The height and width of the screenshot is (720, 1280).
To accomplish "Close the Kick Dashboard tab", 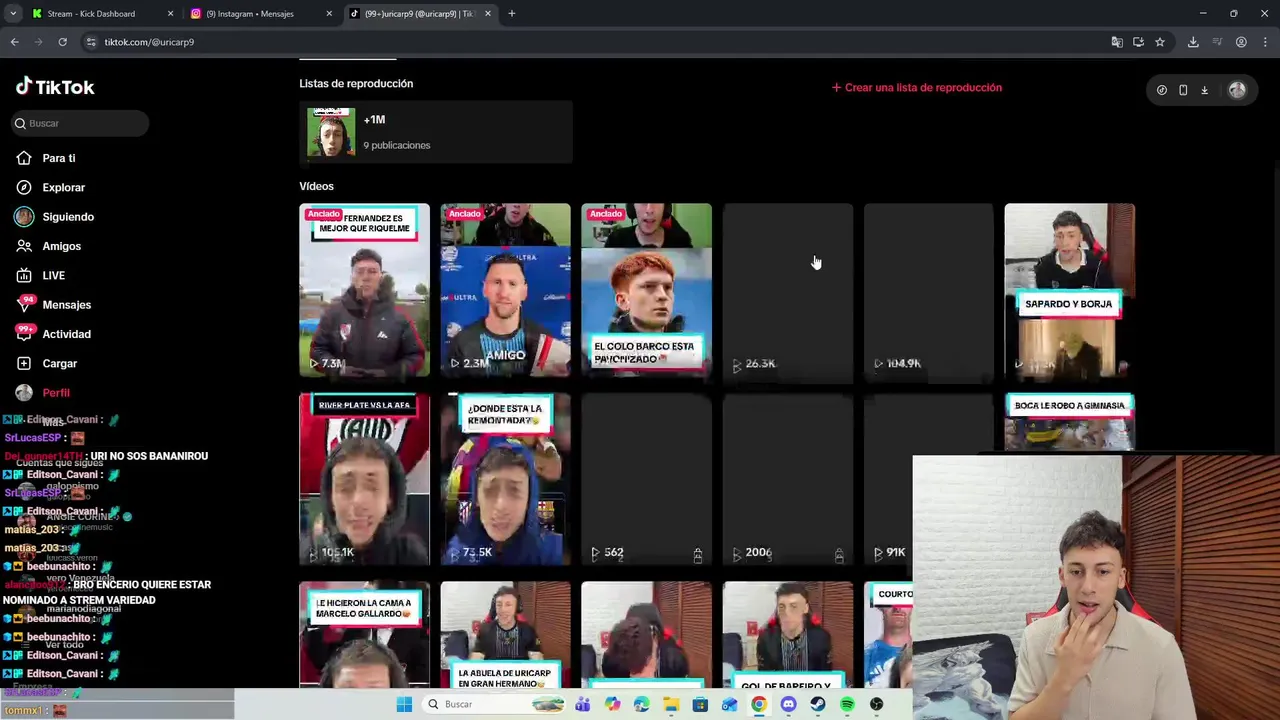I will 170,14.
